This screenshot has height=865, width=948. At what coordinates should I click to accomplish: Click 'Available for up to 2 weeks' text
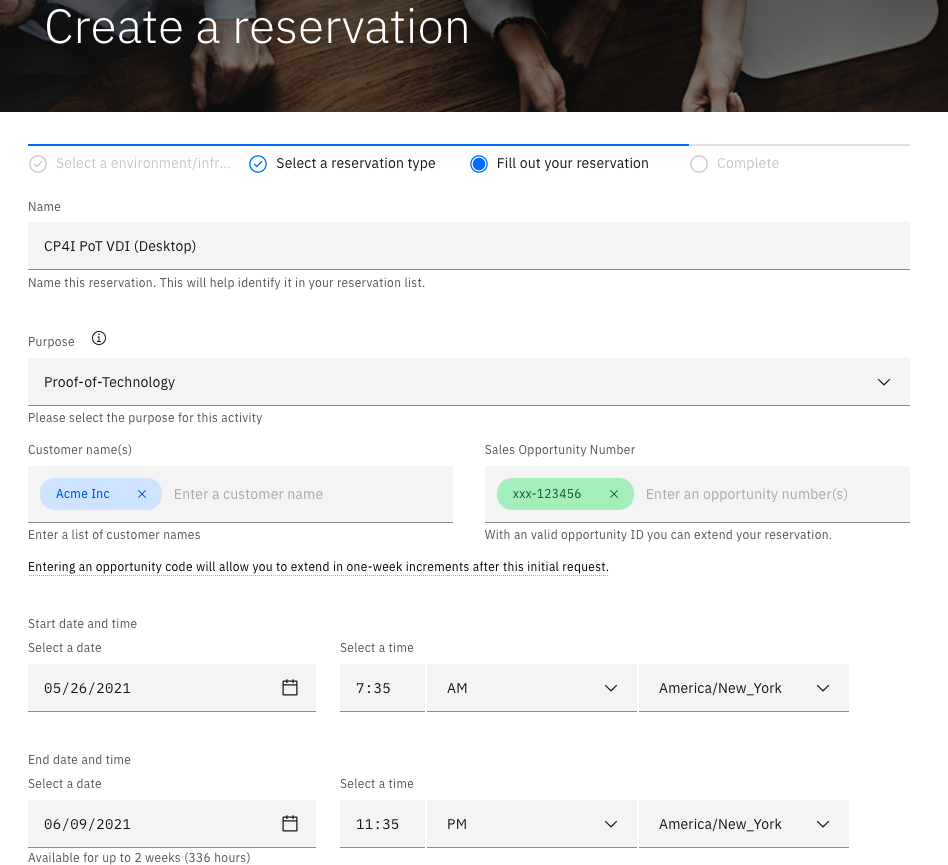[139, 858]
